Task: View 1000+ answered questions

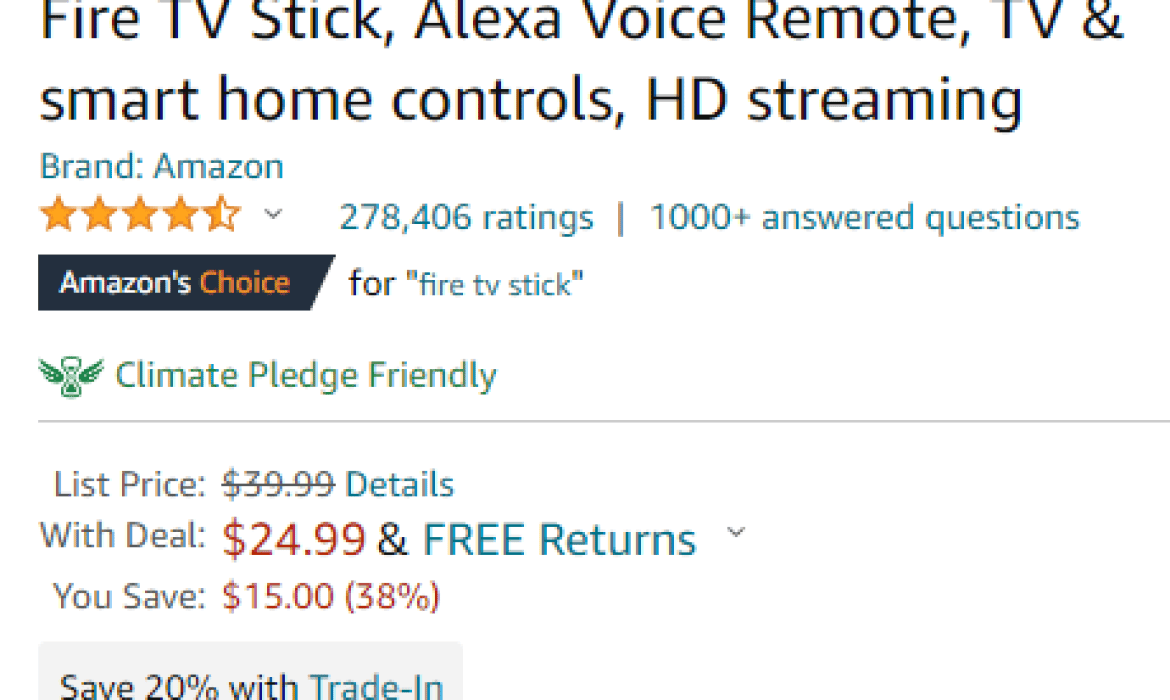Action: pyautogui.click(x=865, y=218)
